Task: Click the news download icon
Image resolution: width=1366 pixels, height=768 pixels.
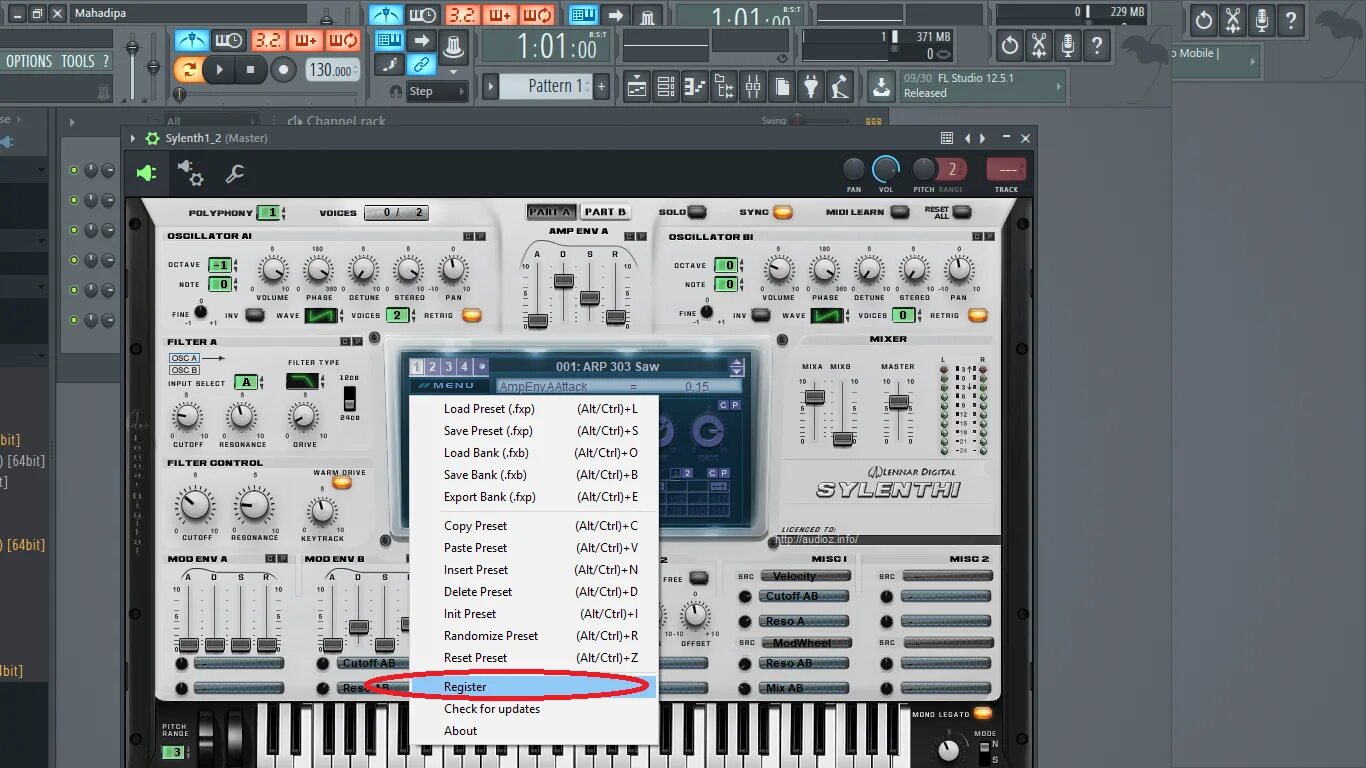Action: (x=881, y=87)
